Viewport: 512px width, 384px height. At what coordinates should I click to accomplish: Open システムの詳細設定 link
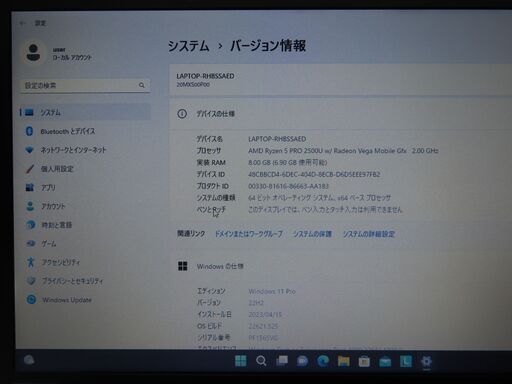coord(369,234)
